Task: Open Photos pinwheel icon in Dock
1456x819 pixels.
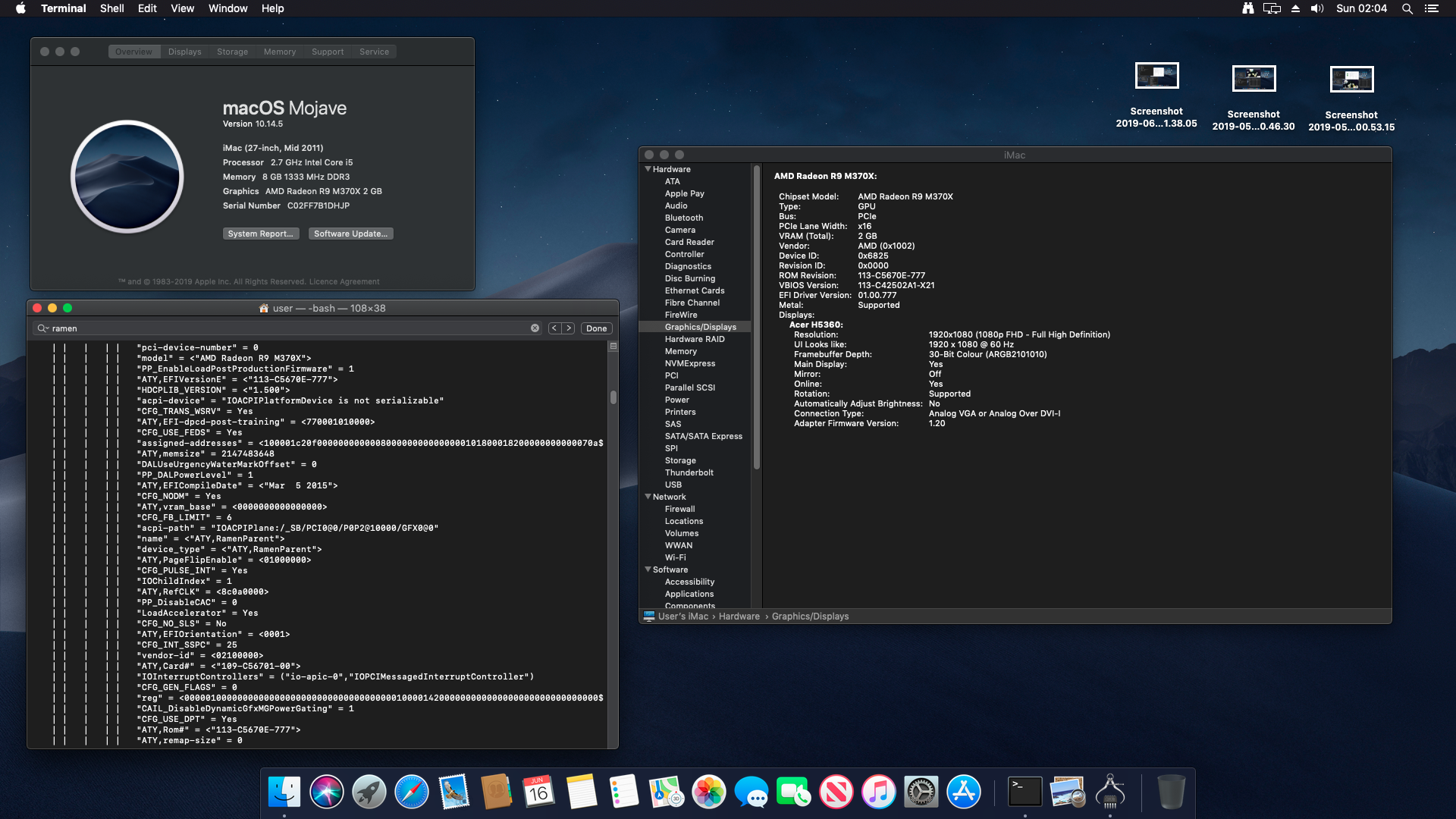Action: click(709, 792)
